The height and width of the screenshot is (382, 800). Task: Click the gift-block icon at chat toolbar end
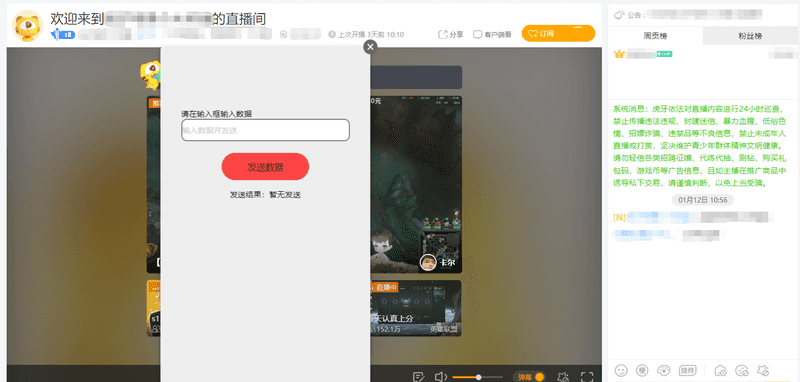763,370
